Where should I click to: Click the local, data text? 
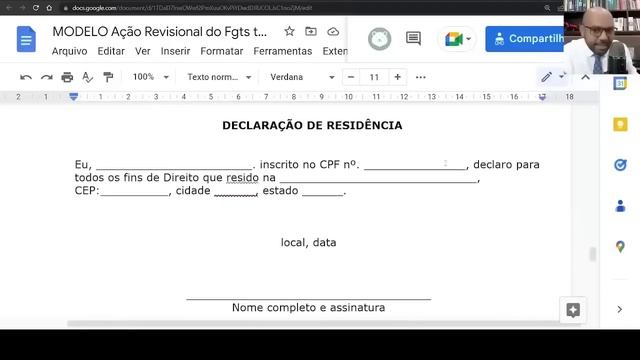click(309, 242)
